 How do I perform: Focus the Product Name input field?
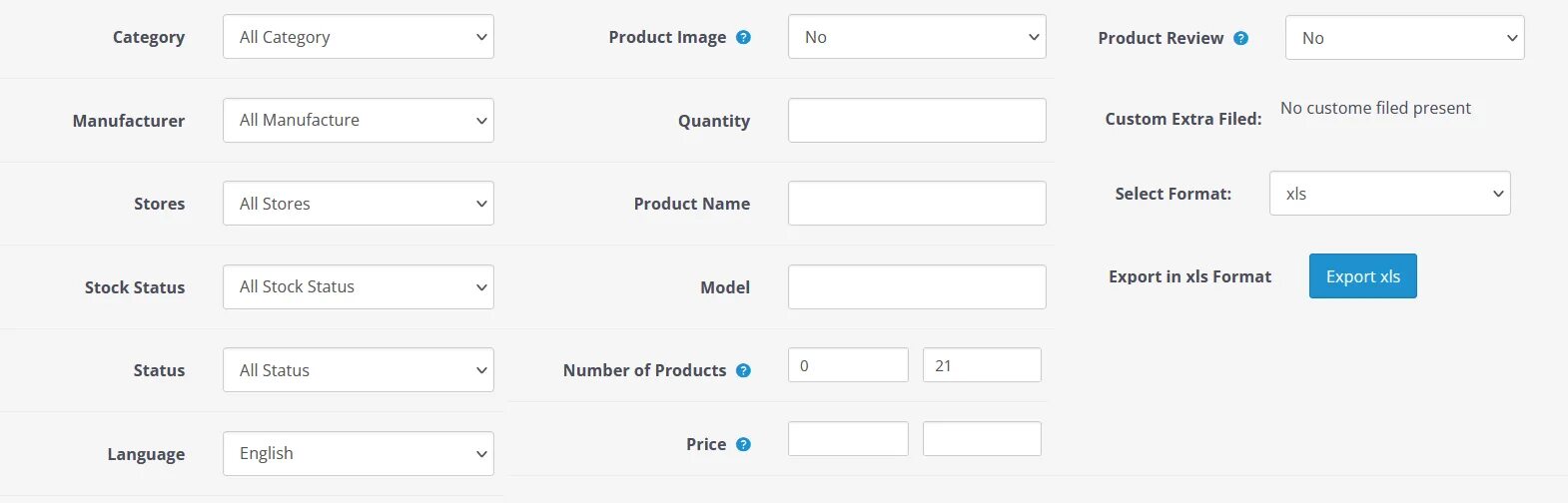pyautogui.click(x=917, y=204)
